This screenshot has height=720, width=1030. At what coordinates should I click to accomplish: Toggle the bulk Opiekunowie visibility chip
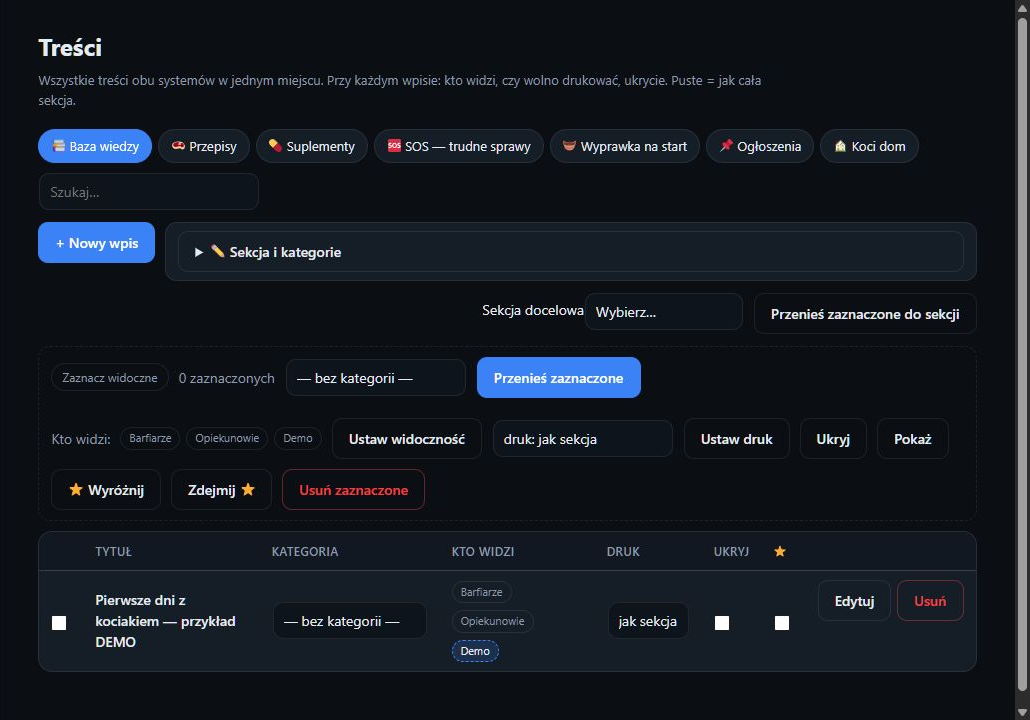point(227,438)
